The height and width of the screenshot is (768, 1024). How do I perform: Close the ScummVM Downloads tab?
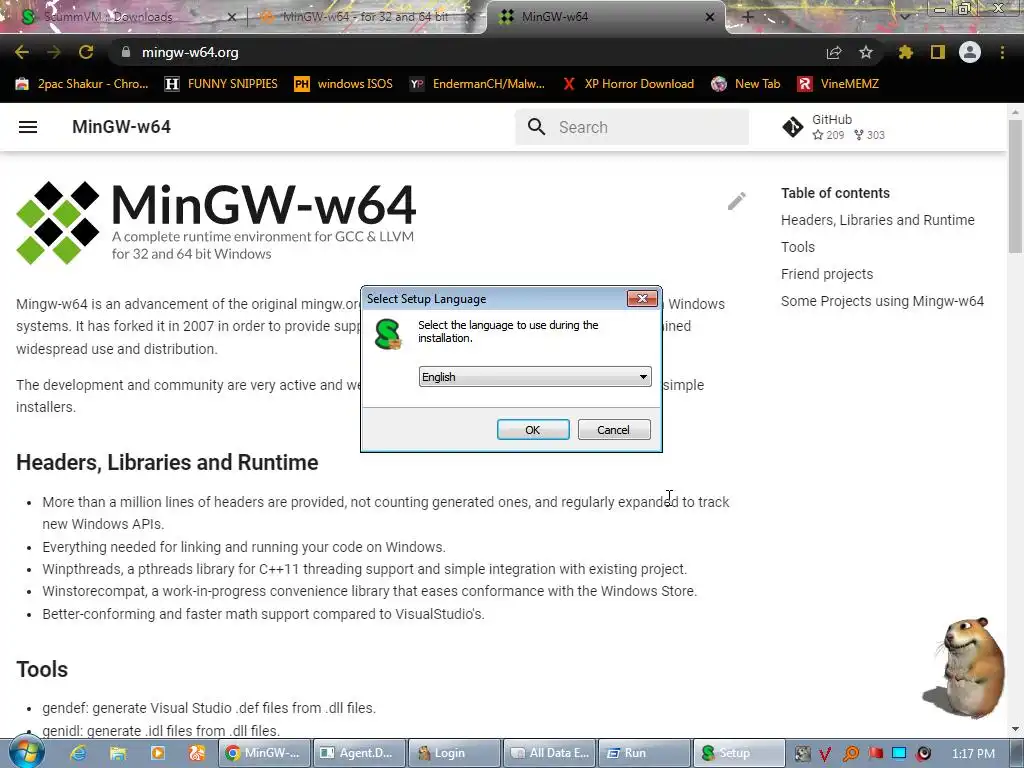(x=231, y=18)
